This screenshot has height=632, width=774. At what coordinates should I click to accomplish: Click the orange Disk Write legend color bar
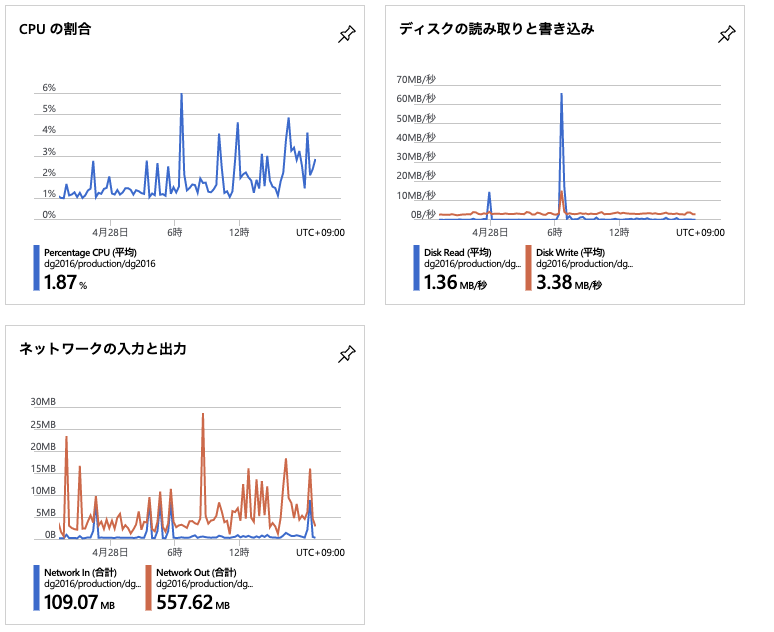[x=528, y=268]
